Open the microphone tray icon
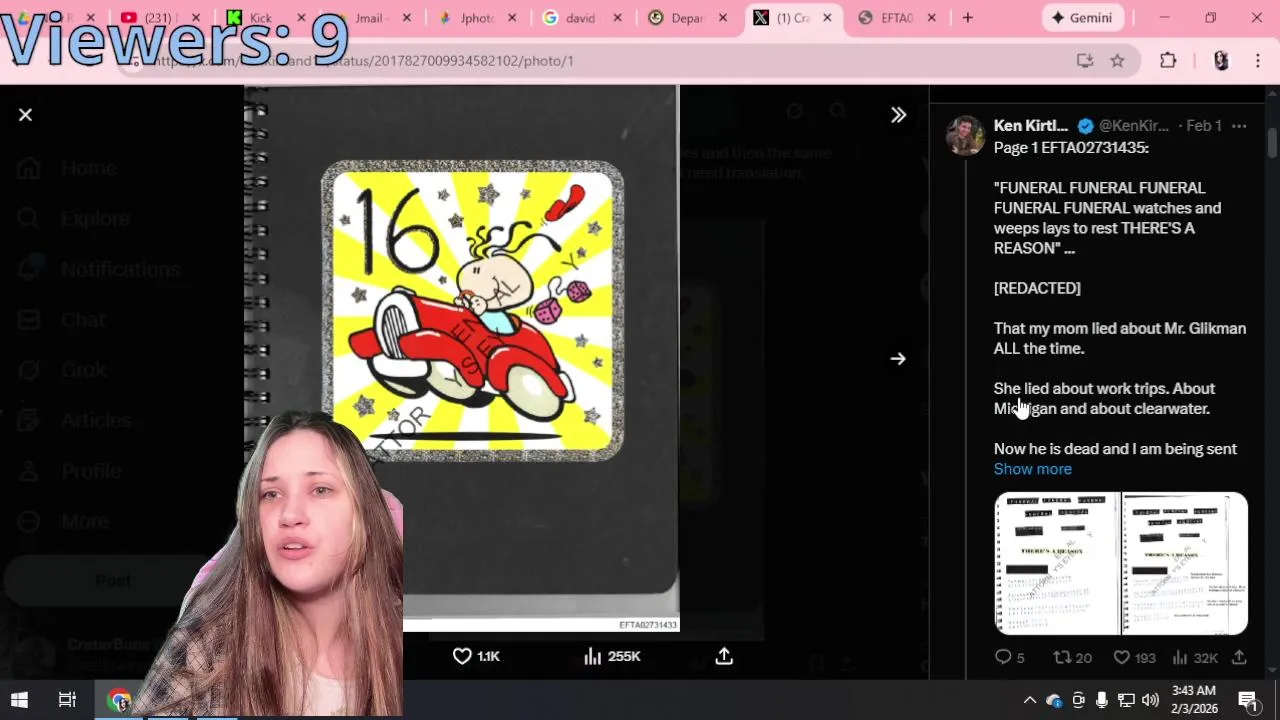1280x720 pixels. tap(1101, 700)
